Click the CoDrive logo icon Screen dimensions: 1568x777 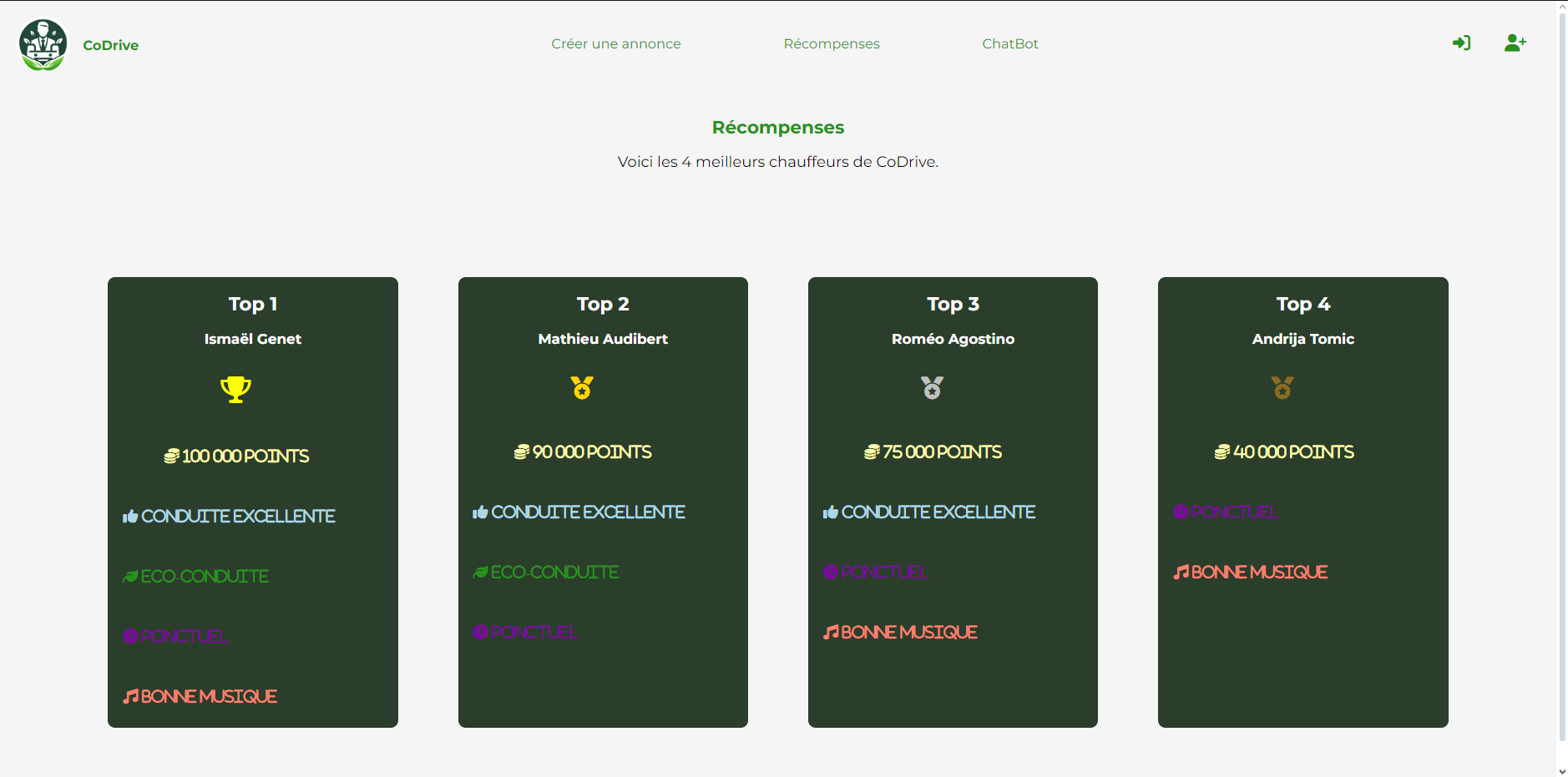[x=42, y=44]
